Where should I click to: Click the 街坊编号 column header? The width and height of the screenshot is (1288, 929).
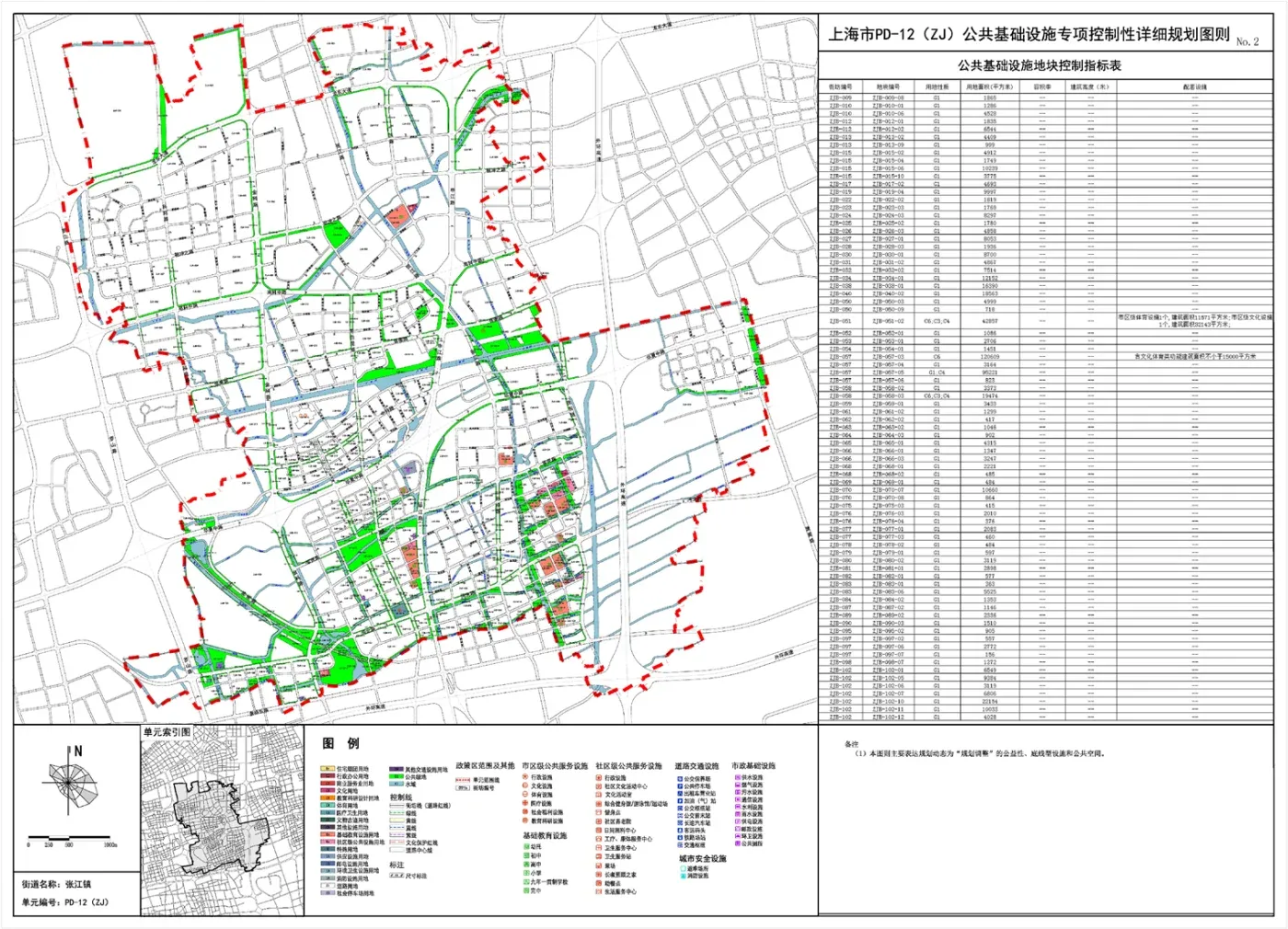tap(840, 86)
